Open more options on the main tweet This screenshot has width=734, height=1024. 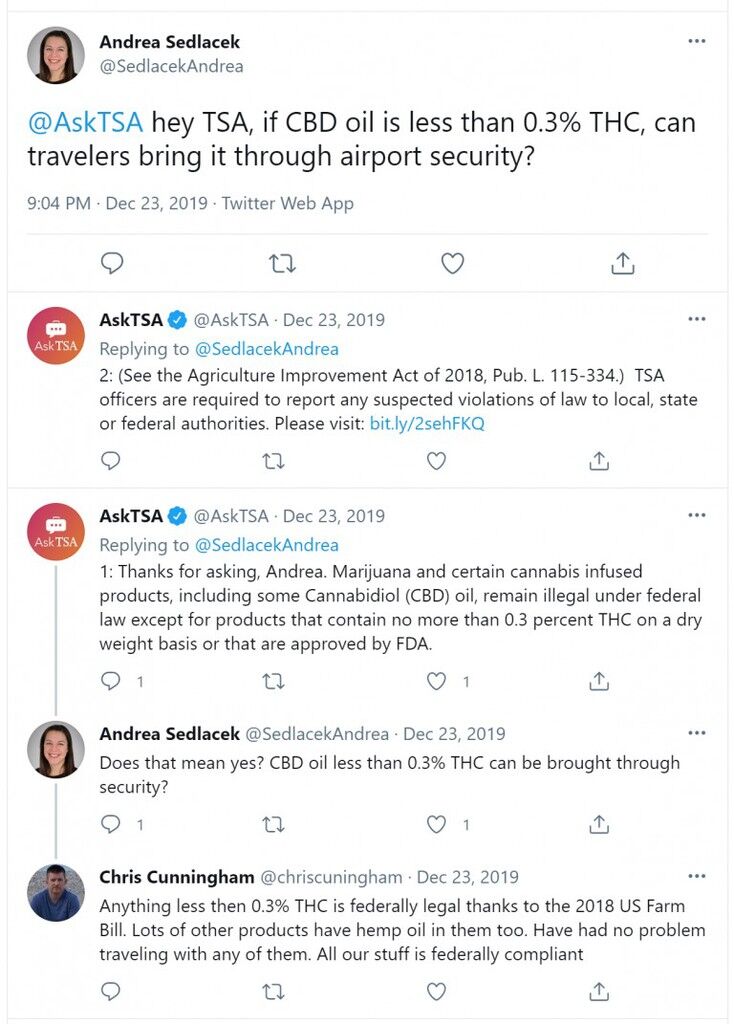(x=697, y=40)
